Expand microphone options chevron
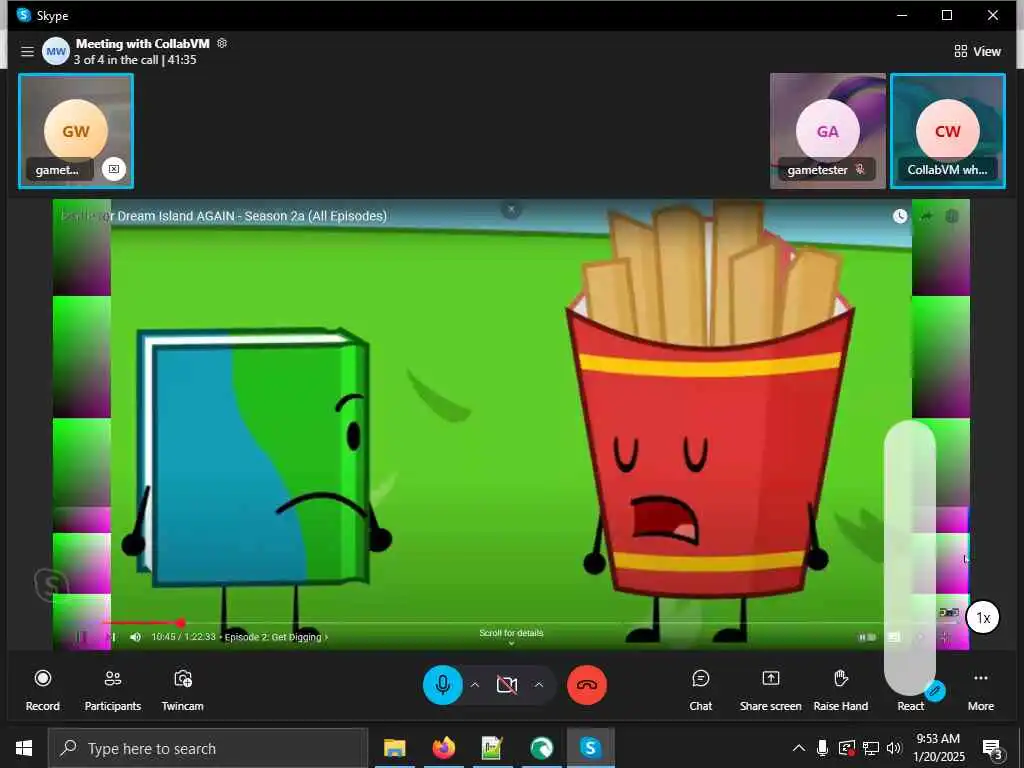1024x768 pixels. (475, 684)
